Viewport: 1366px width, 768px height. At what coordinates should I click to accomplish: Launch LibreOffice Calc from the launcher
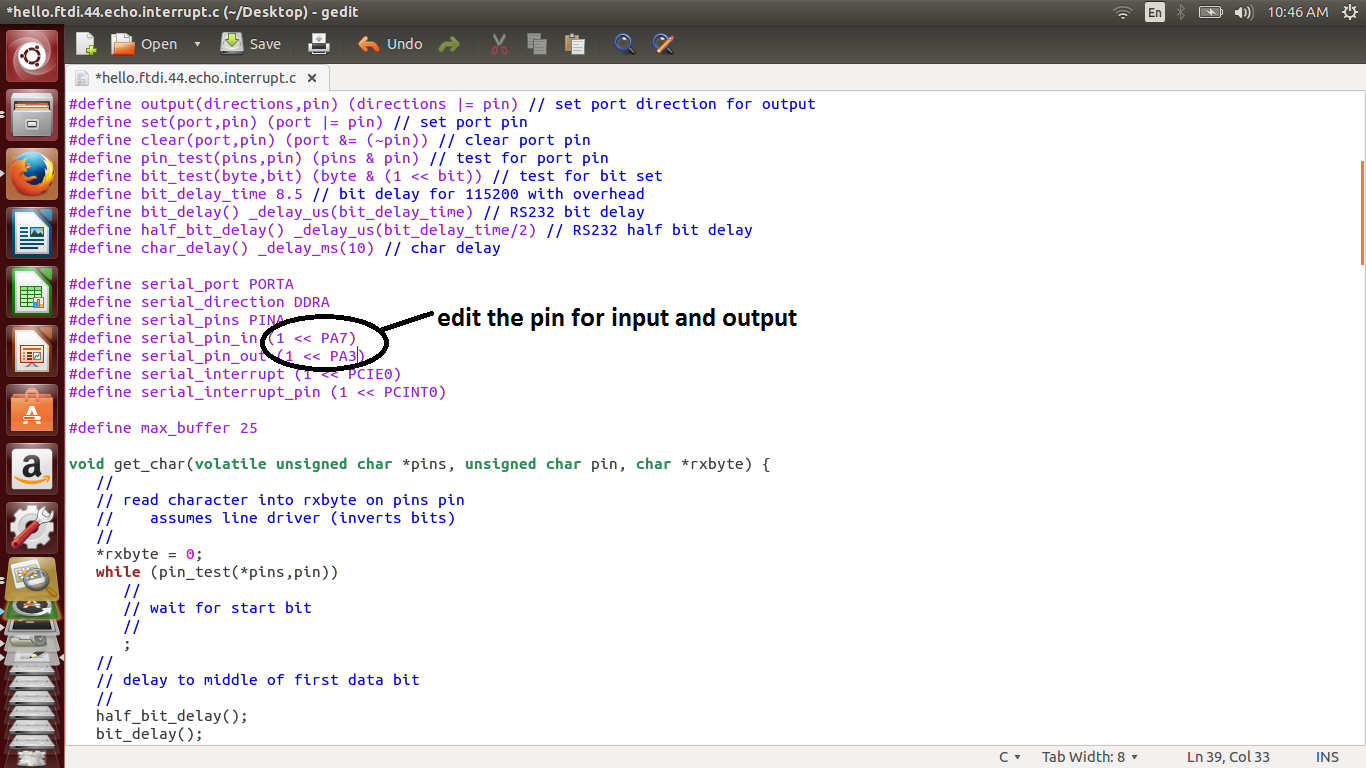point(32,291)
